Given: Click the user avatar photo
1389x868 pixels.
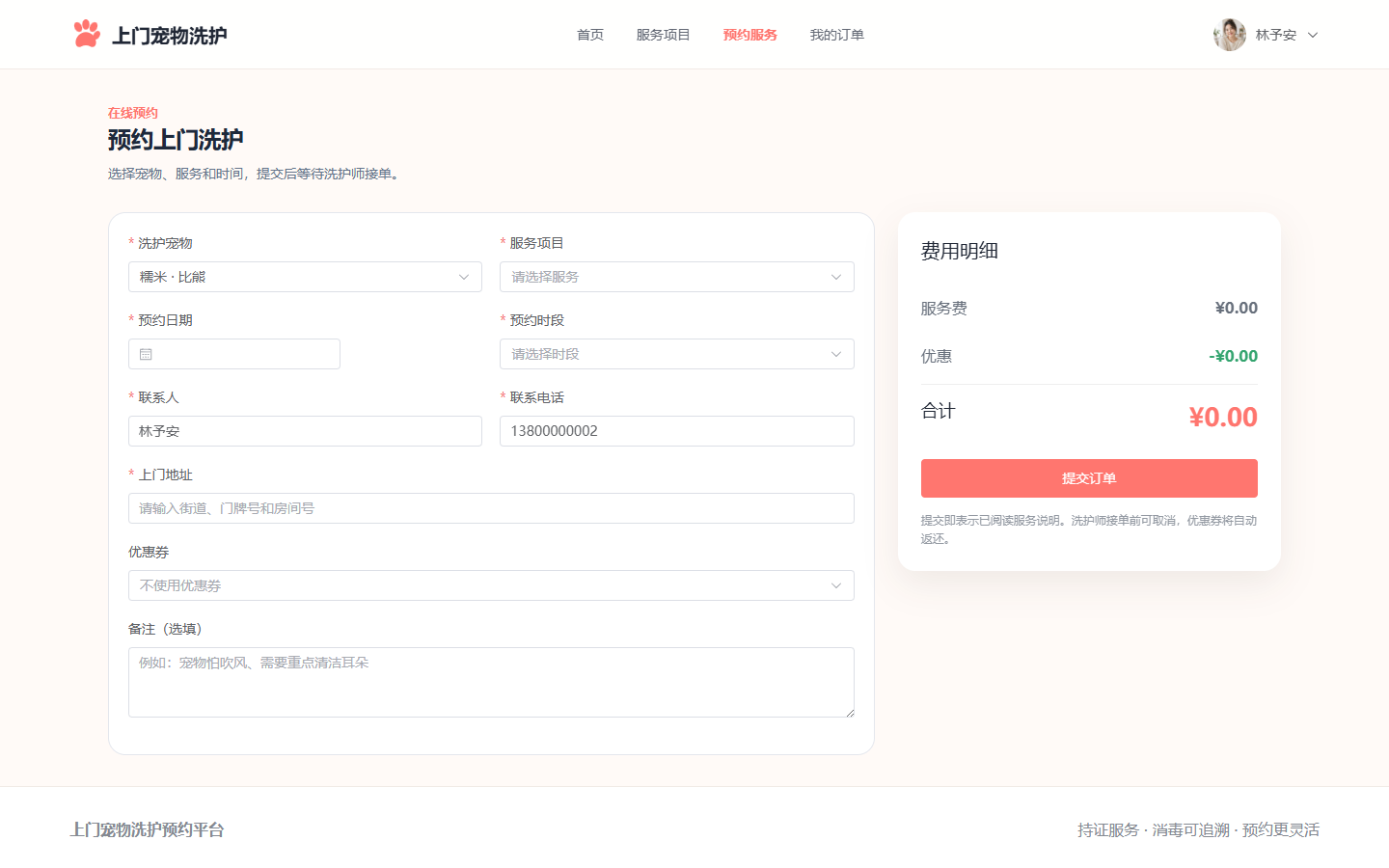Looking at the screenshot, I should pyautogui.click(x=1229, y=35).
